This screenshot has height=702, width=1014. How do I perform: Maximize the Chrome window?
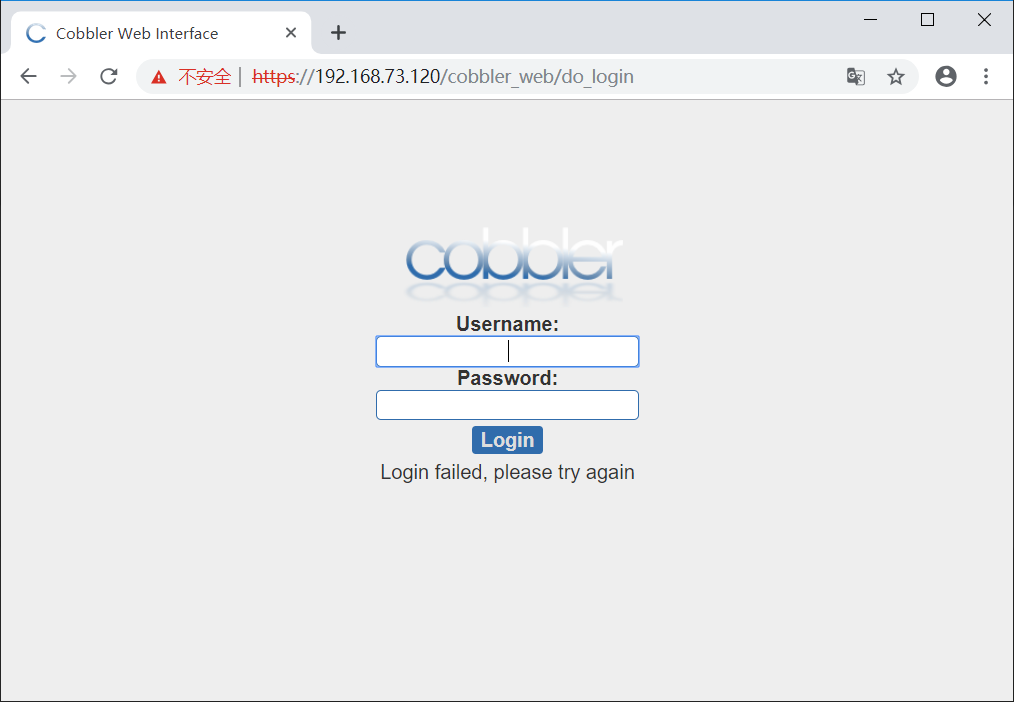pyautogui.click(x=927, y=19)
